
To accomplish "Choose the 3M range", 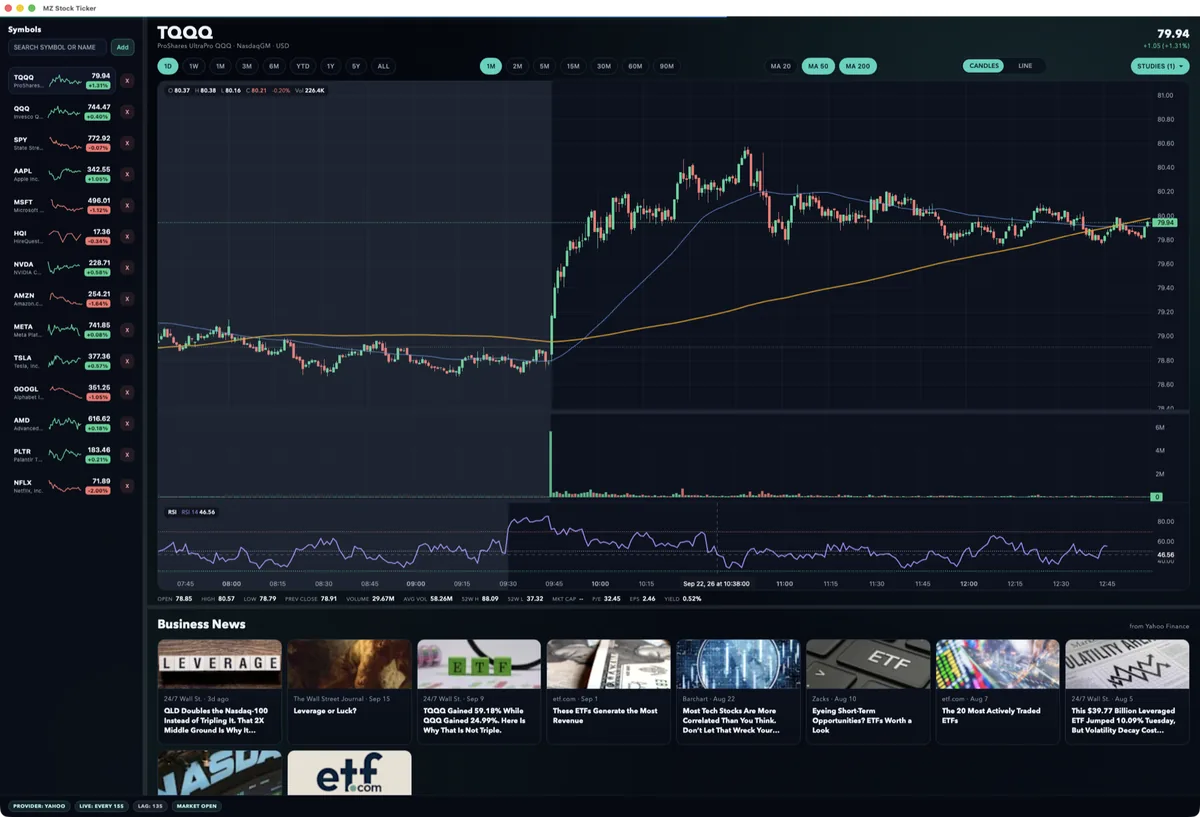I will (246, 66).
